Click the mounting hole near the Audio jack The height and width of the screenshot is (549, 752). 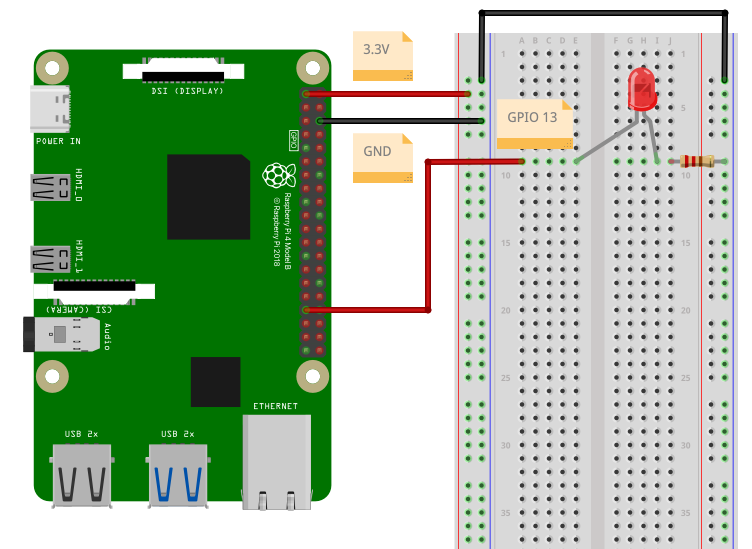[x=52, y=376]
